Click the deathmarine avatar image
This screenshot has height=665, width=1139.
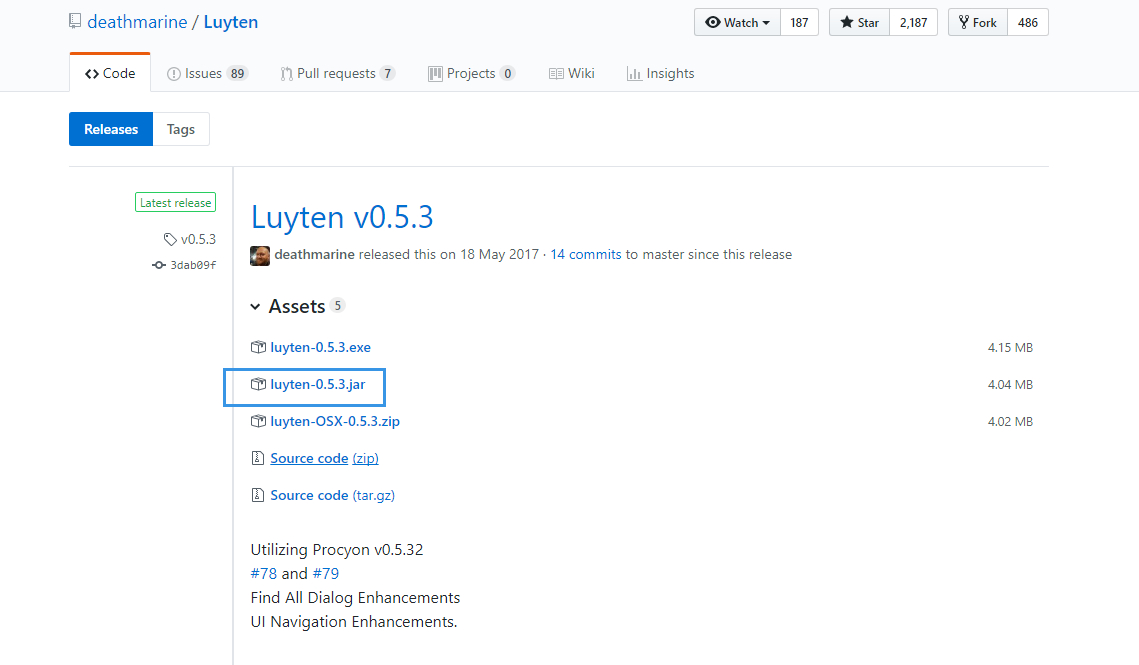pos(260,255)
